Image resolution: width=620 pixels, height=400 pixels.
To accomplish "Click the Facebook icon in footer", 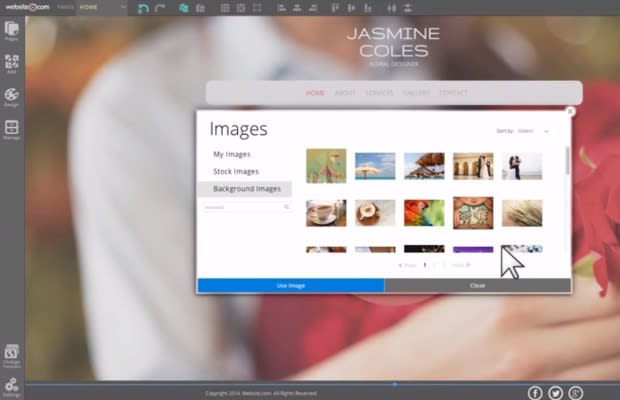I will coord(535,393).
